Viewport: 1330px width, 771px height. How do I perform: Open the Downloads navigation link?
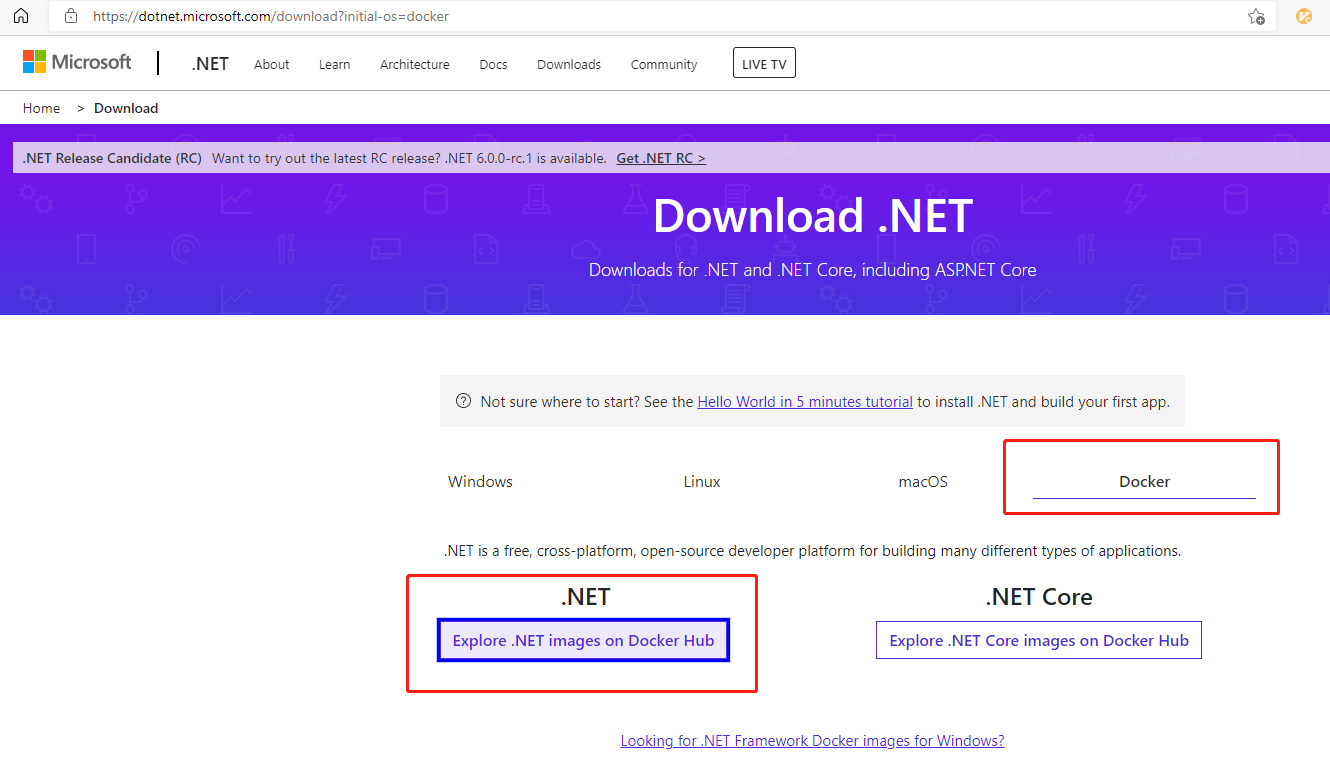click(x=569, y=64)
